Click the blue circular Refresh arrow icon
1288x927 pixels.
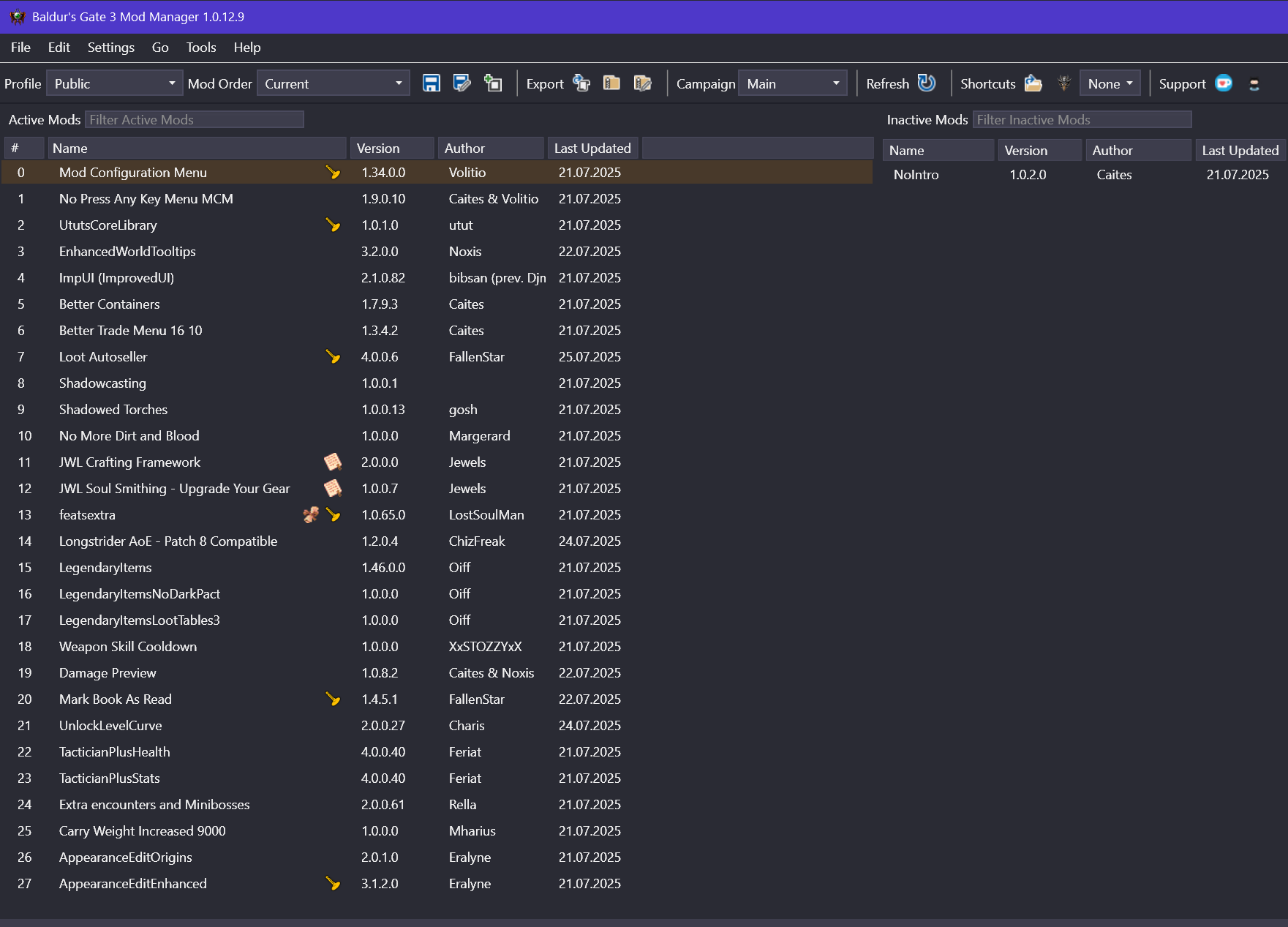pyautogui.click(x=927, y=83)
